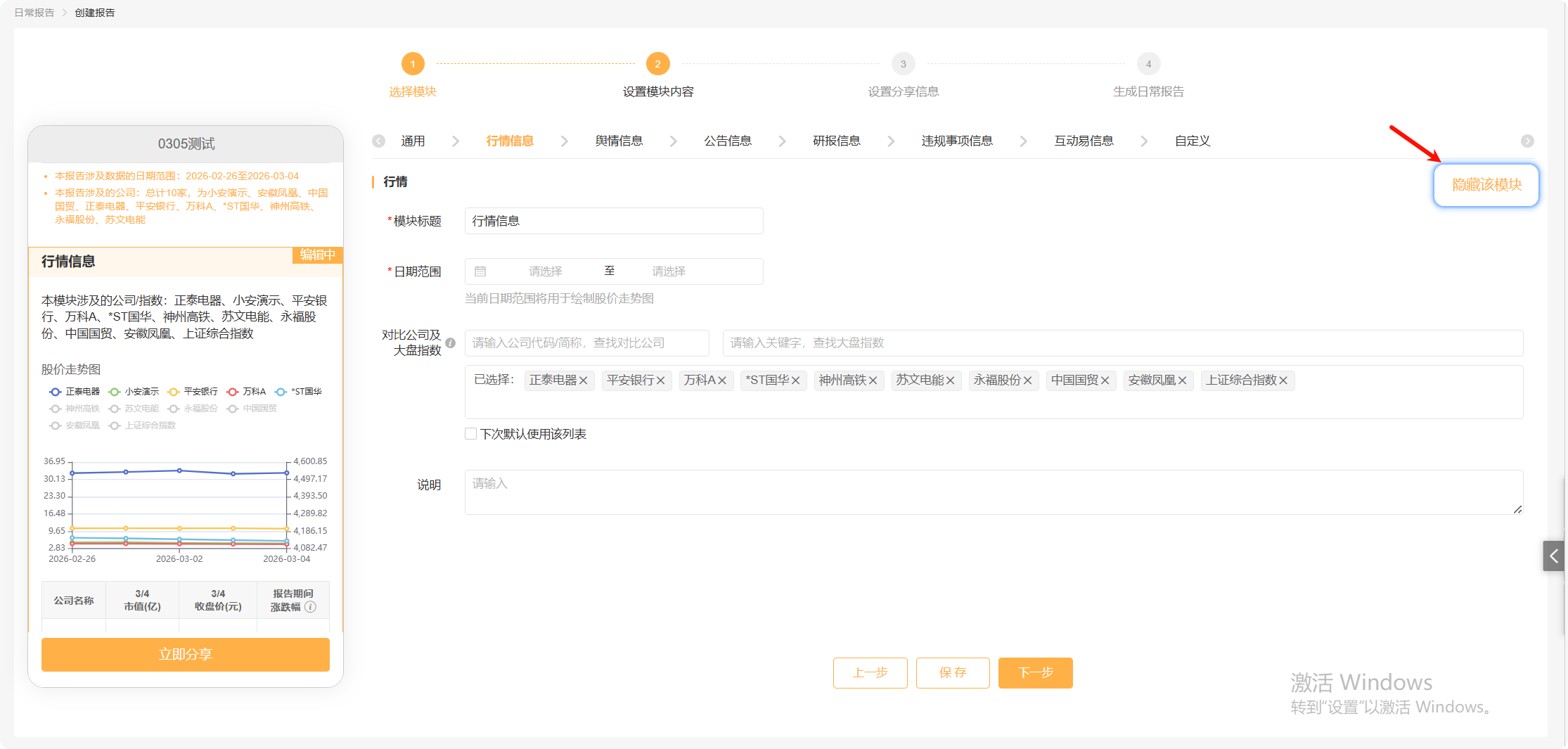Click the 生成日常报告 step label
1568x749 pixels.
1149,92
